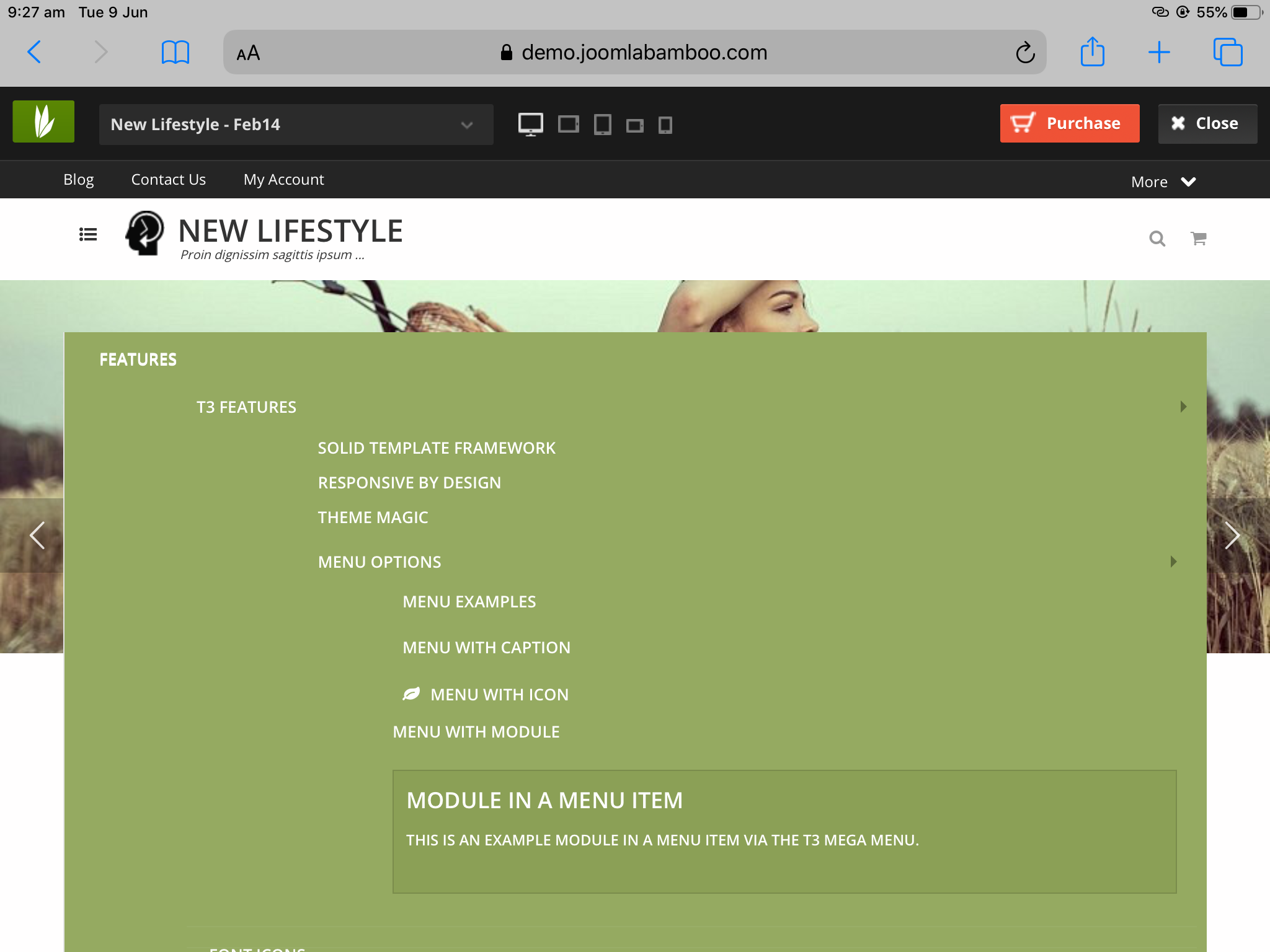The width and height of the screenshot is (1270, 952).
Task: Click the Joomlabamboo green leaf logo
Action: tap(43, 121)
